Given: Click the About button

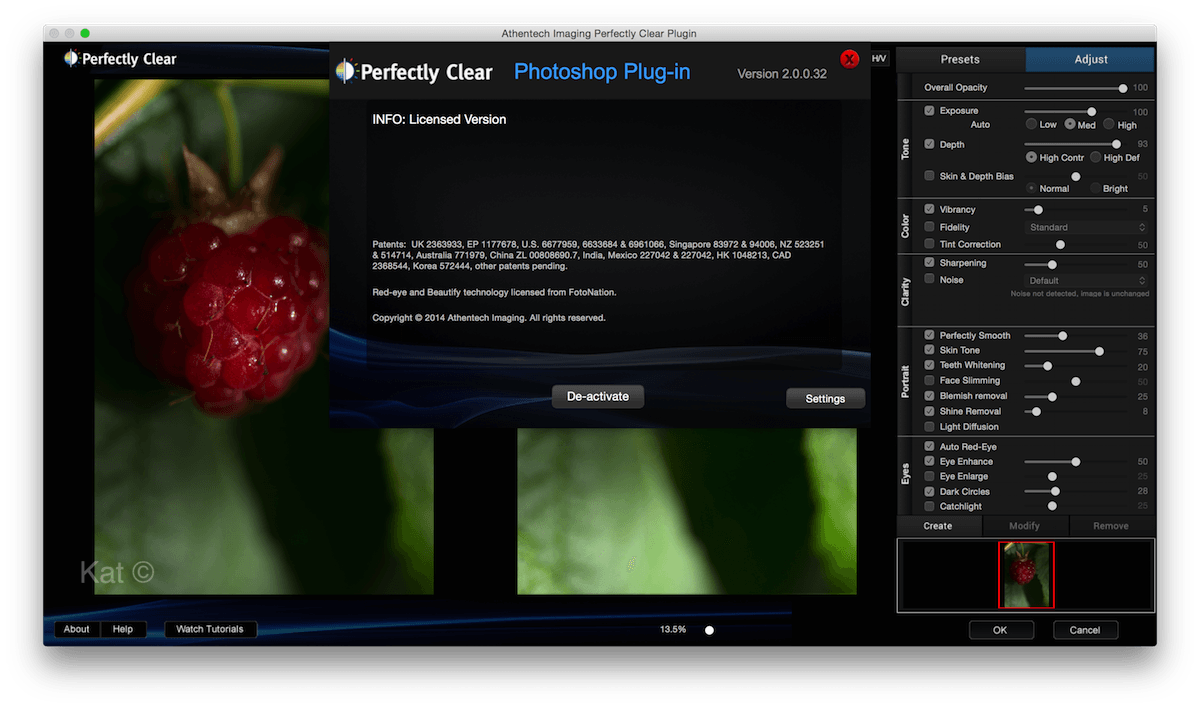Looking at the screenshot, I should point(77,630).
